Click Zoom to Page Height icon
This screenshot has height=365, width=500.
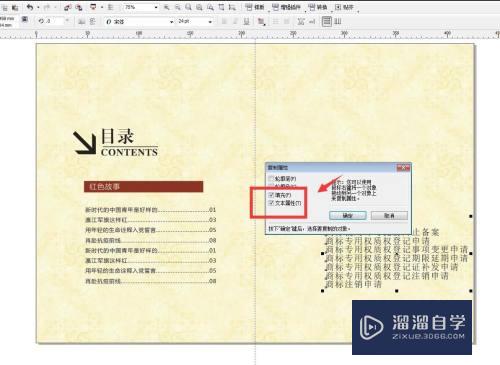[x=232, y=7]
